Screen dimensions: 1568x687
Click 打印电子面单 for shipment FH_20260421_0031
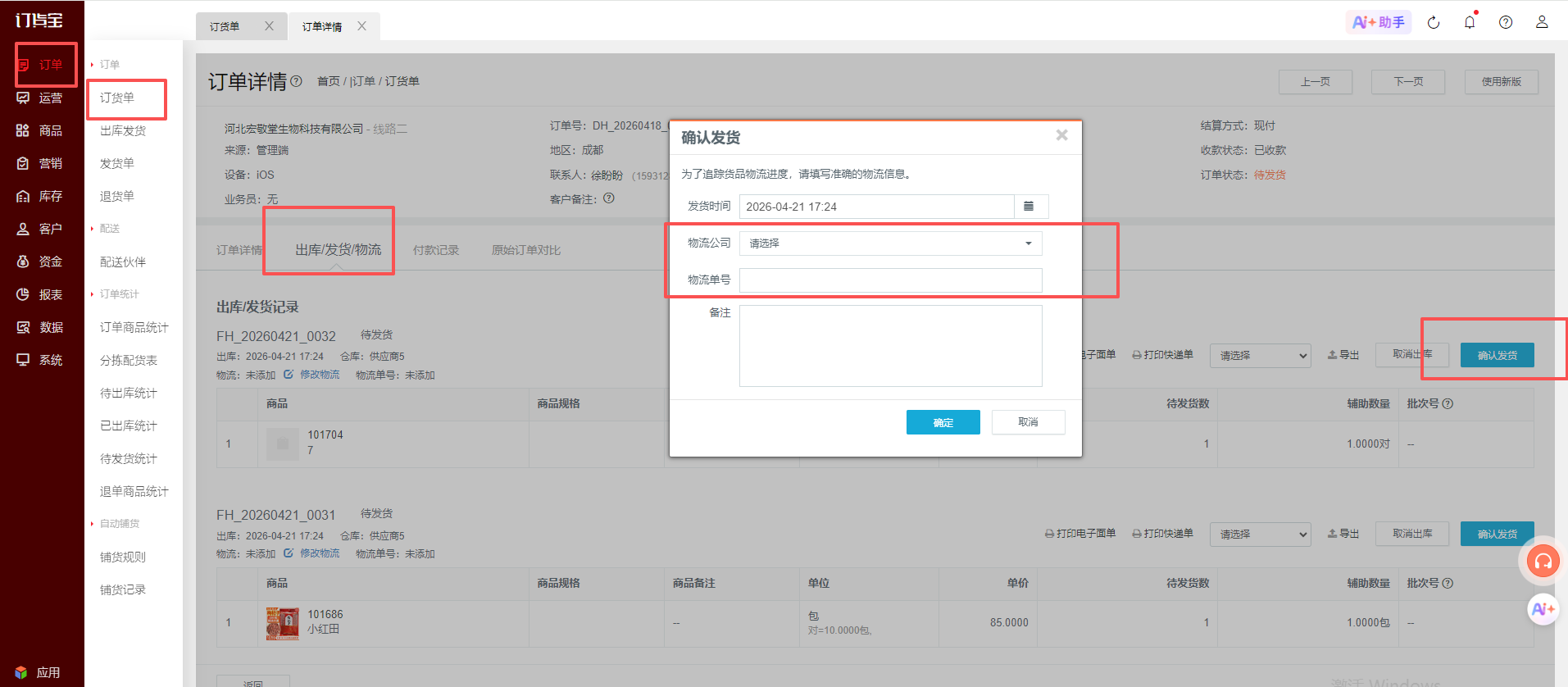point(1080,534)
